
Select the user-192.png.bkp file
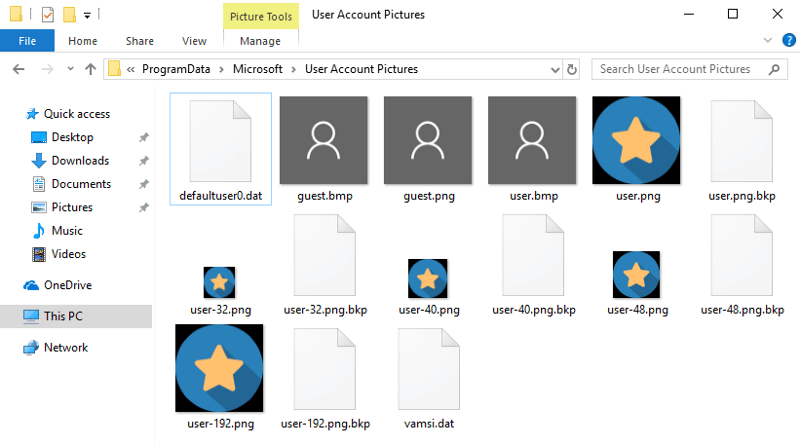(x=324, y=368)
